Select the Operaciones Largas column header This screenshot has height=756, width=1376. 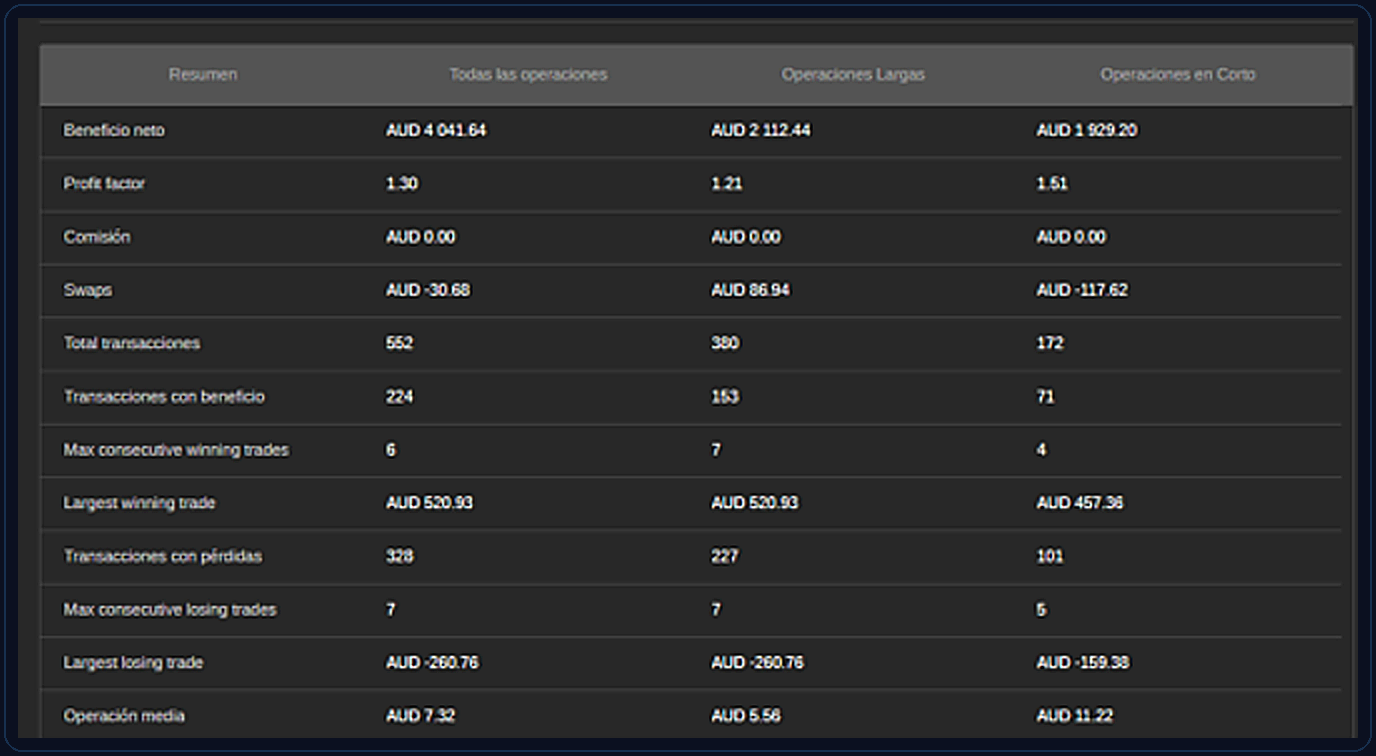[853, 75]
